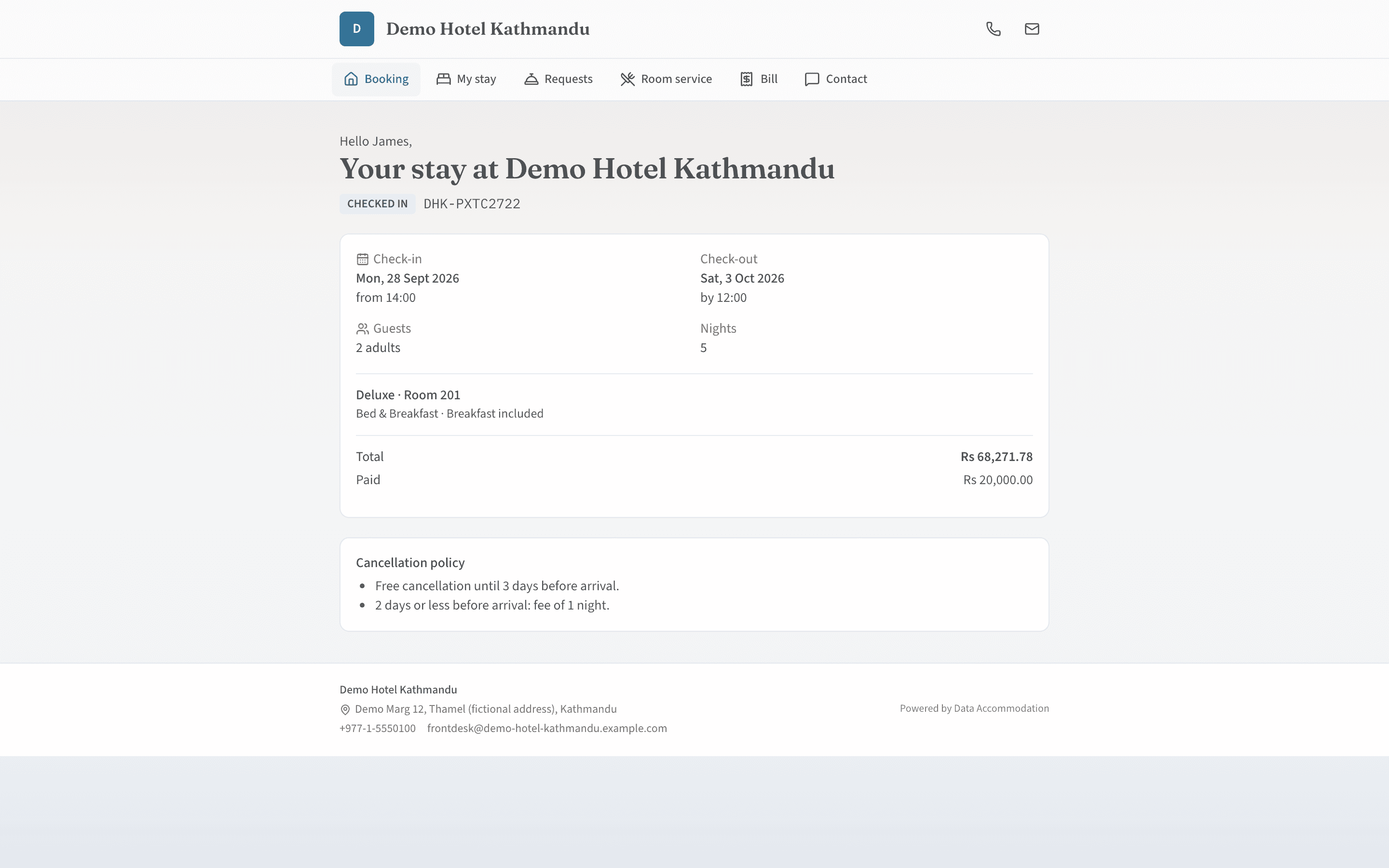Click the Powered by Data Accommodation link
This screenshot has width=1389, height=868.
tap(974, 708)
